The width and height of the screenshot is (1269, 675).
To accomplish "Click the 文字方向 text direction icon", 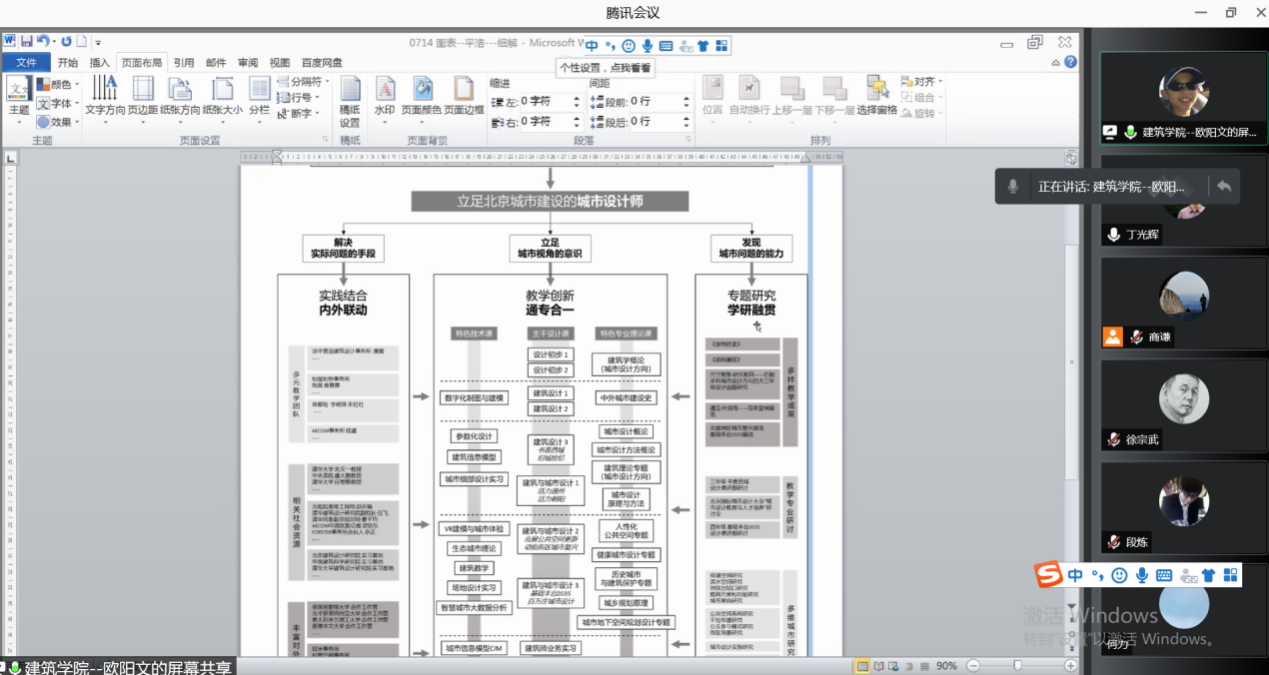I will (105, 96).
